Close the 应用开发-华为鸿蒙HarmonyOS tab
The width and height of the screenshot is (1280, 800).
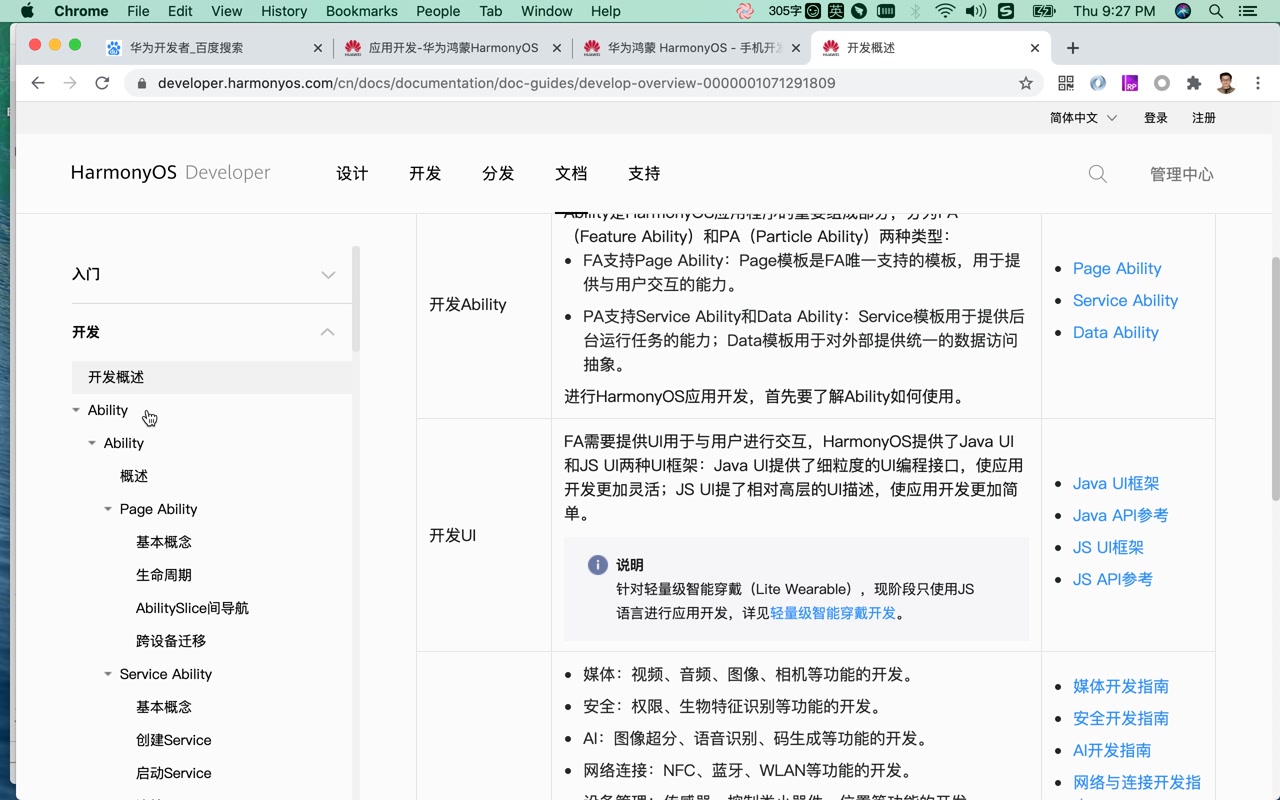coord(557,48)
